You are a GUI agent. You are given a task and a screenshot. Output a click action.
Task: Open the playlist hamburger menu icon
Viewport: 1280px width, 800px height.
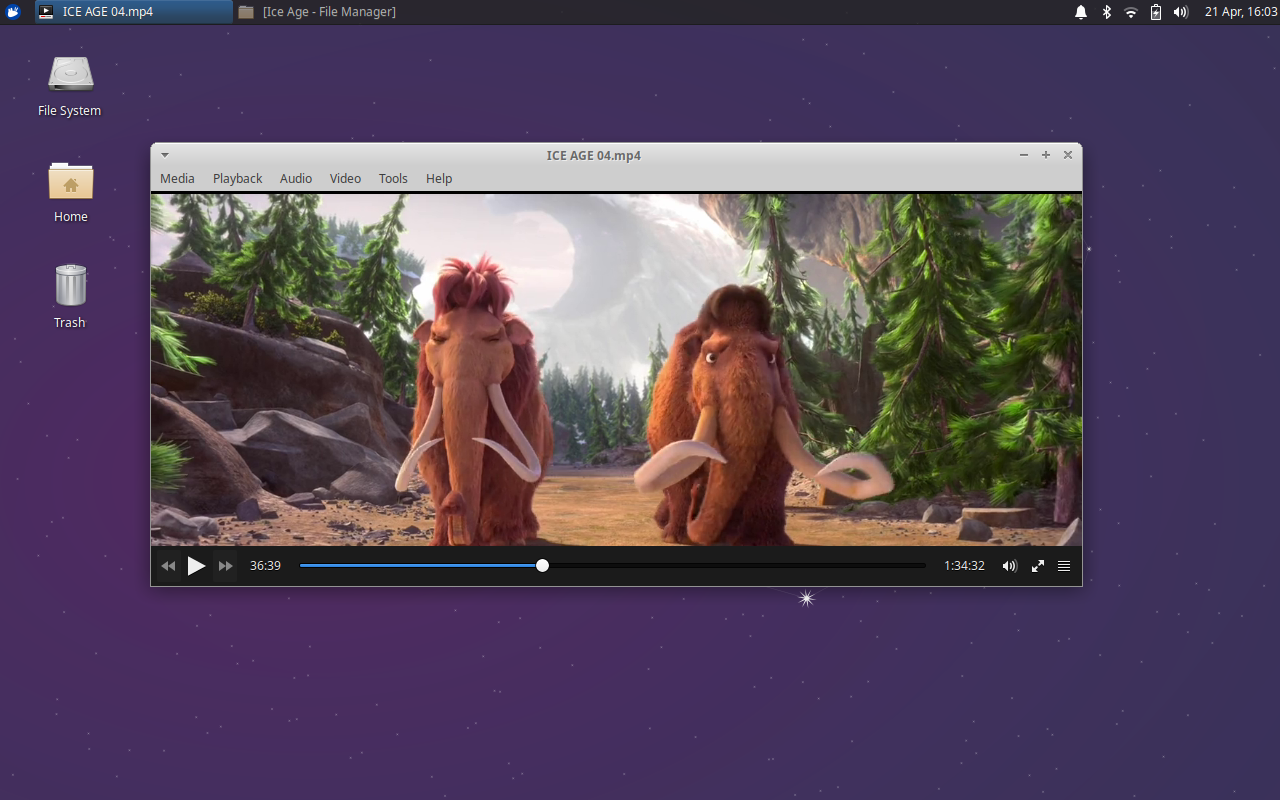pyautogui.click(x=1064, y=566)
